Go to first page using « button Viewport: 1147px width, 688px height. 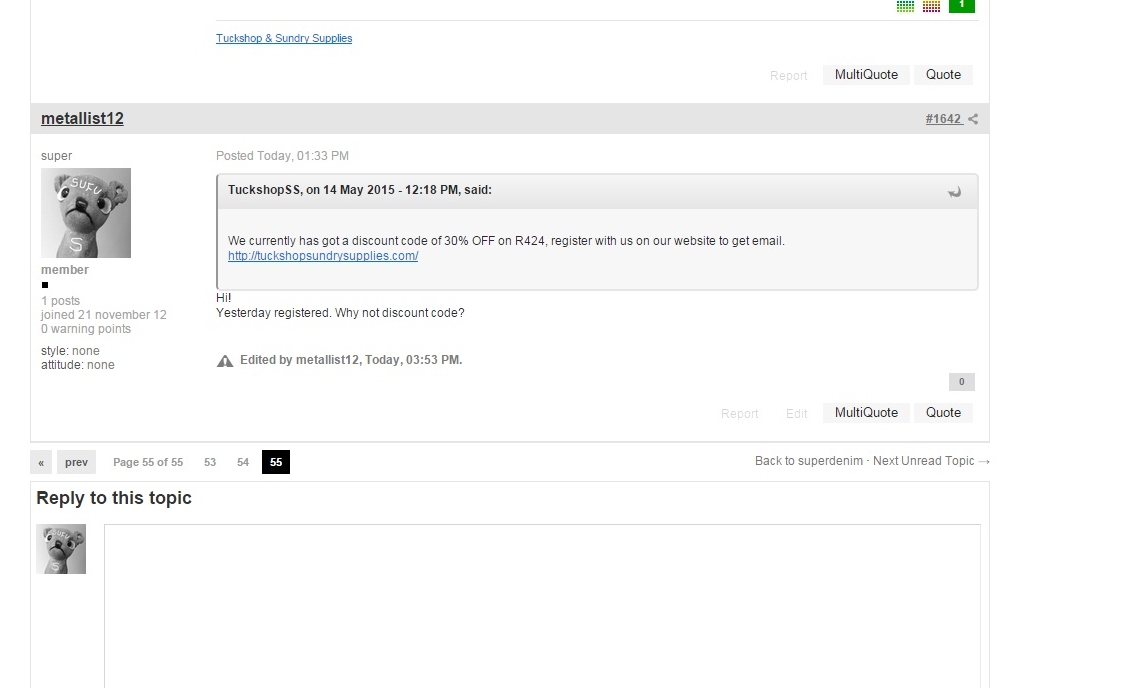[x=41, y=462]
